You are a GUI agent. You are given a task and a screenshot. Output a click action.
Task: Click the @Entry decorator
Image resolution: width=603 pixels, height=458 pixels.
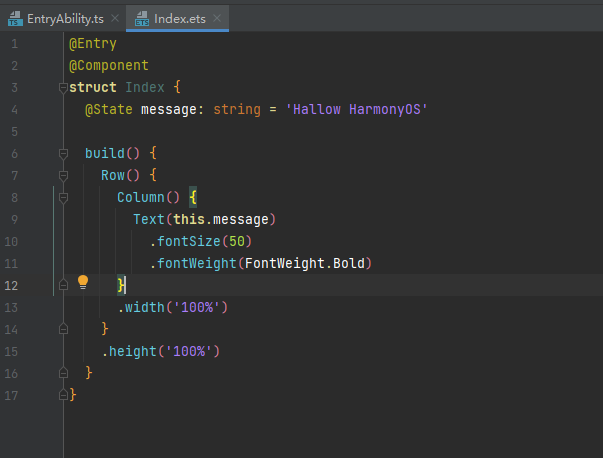click(93, 43)
